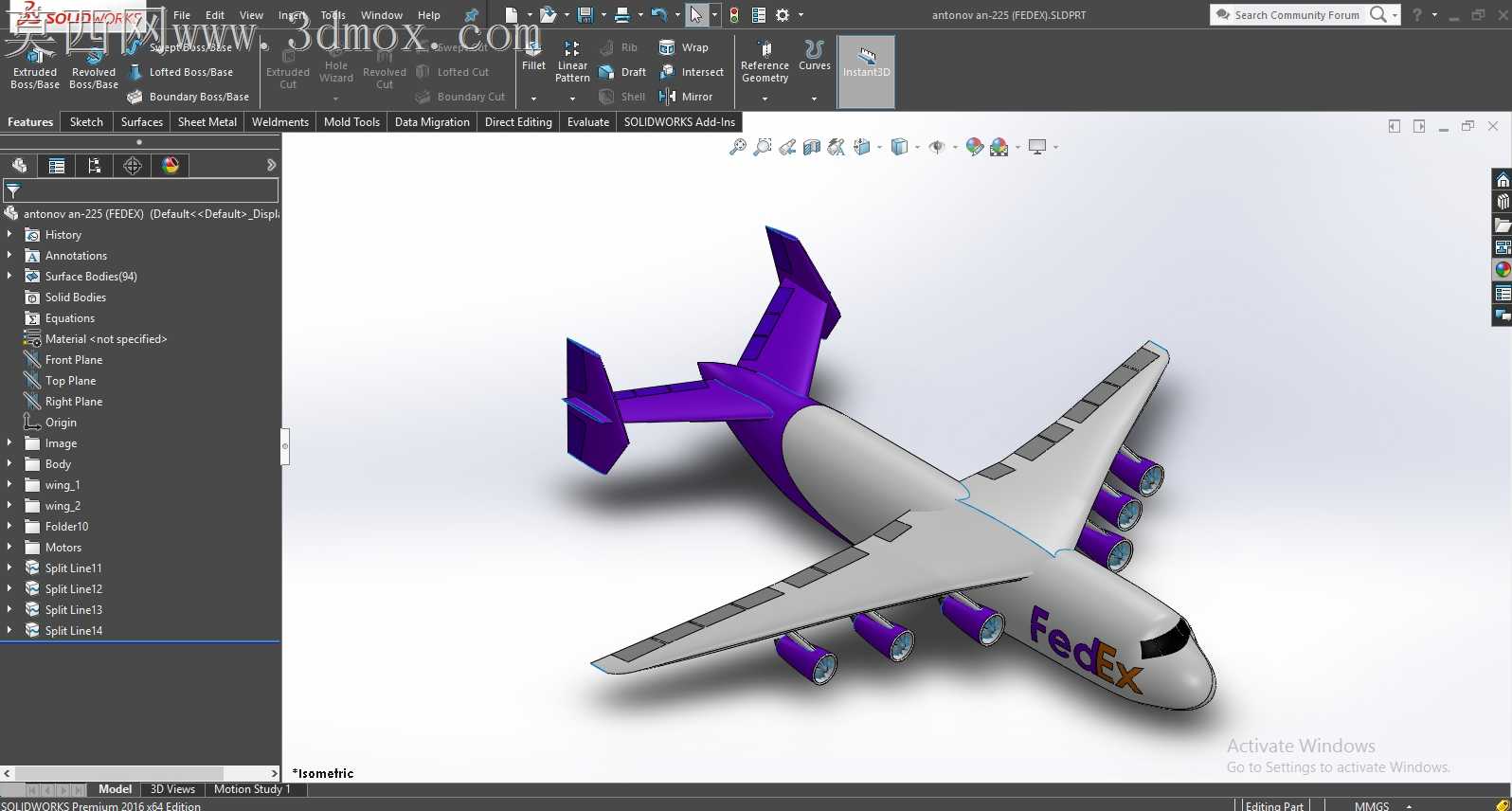
Task: Expand the wing_1 folder
Action: point(9,484)
